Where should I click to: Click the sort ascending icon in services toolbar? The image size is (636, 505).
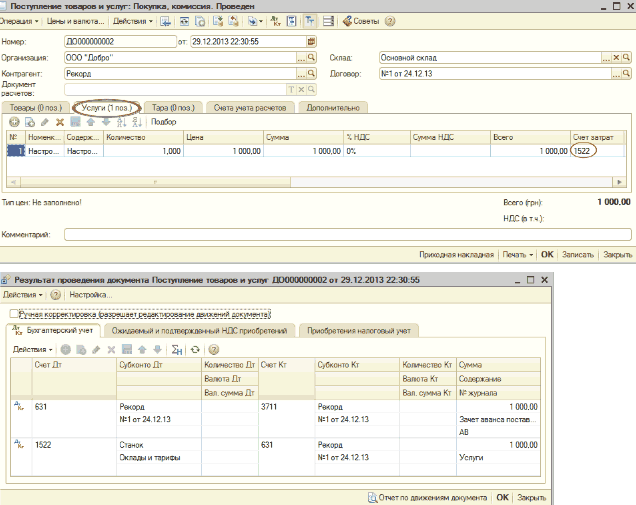click(x=122, y=121)
